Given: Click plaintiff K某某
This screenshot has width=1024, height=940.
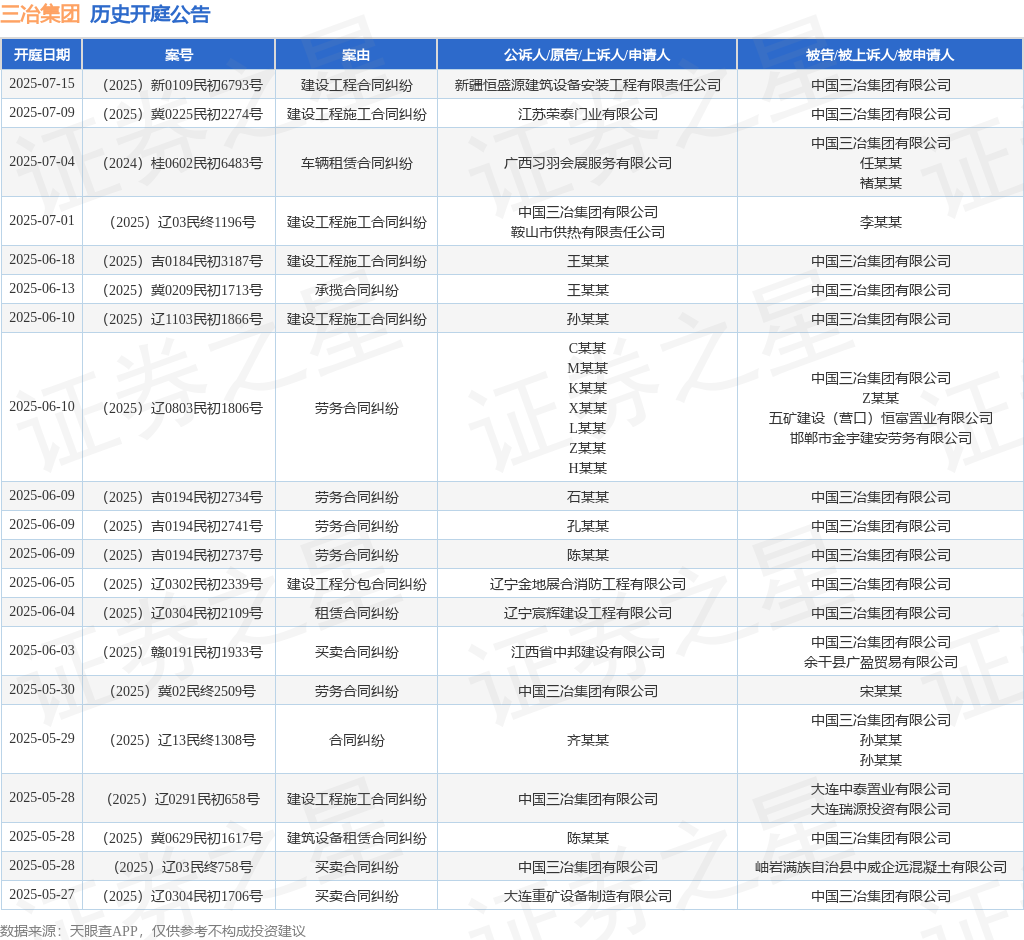Looking at the screenshot, I should 587,388.
